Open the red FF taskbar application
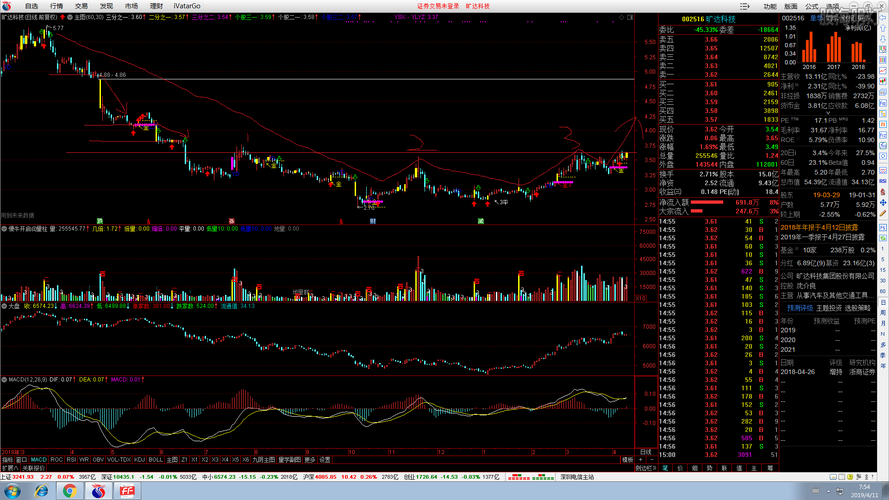 tap(127, 491)
